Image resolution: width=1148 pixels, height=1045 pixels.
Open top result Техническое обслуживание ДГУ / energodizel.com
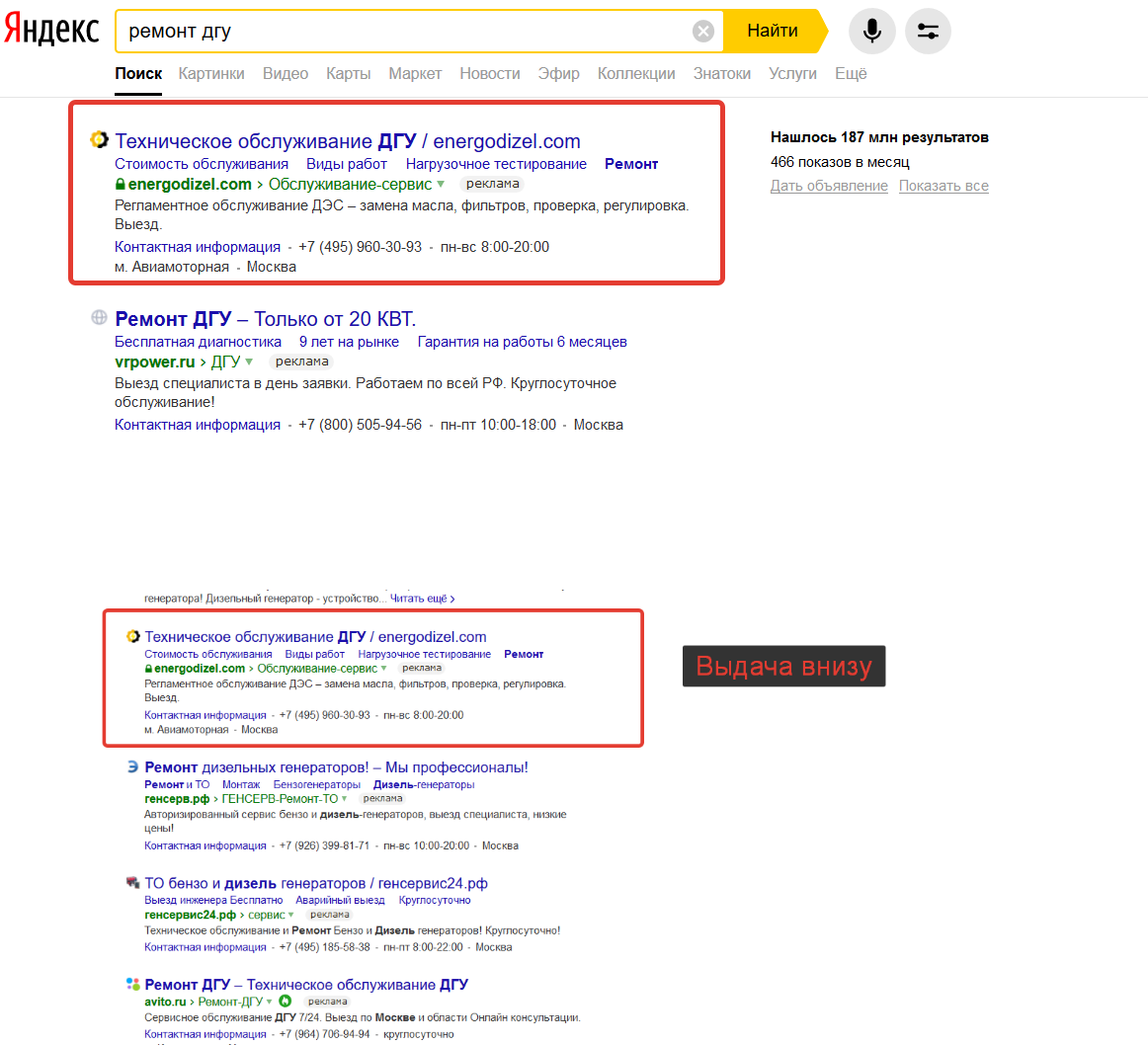pos(348,140)
